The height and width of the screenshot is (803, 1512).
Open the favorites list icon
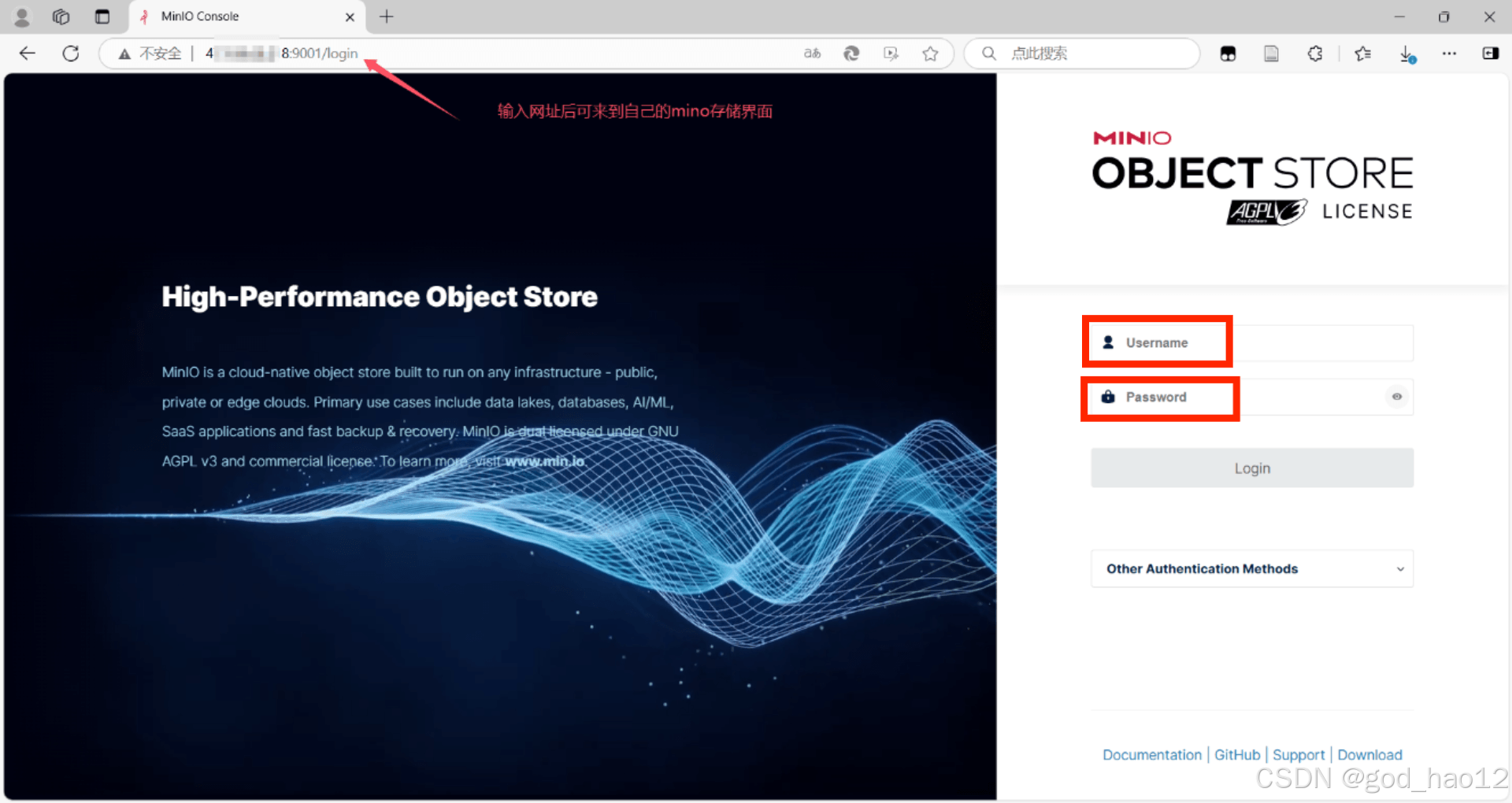tap(1363, 54)
